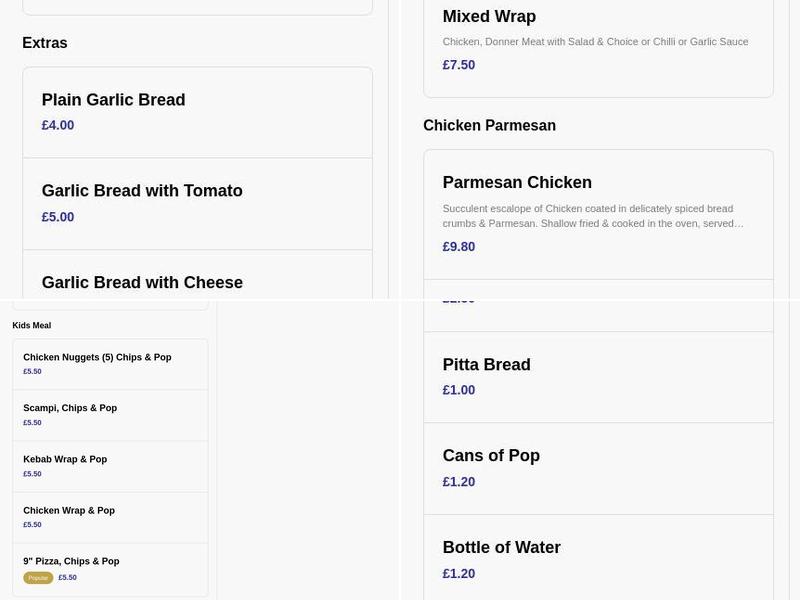Open the Mixed Wrap item

(489, 16)
